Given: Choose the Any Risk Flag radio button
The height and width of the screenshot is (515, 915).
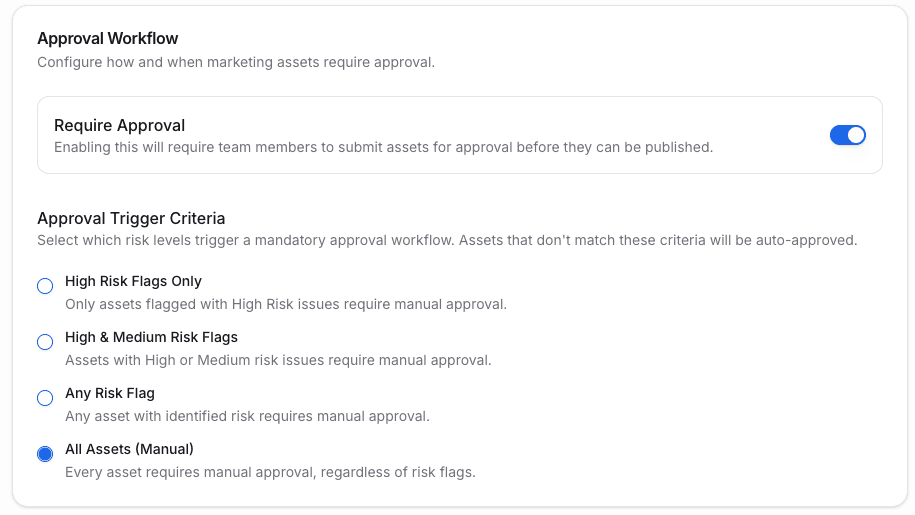Looking at the screenshot, I should [x=45, y=398].
